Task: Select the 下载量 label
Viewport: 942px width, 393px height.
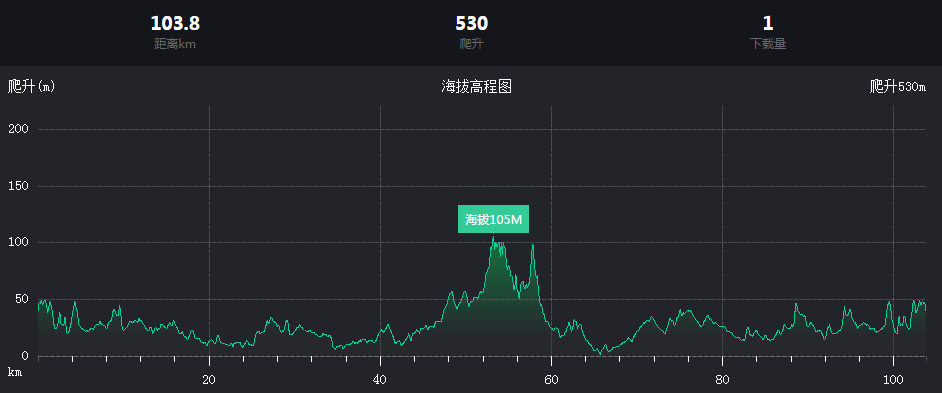Action: tap(768, 44)
